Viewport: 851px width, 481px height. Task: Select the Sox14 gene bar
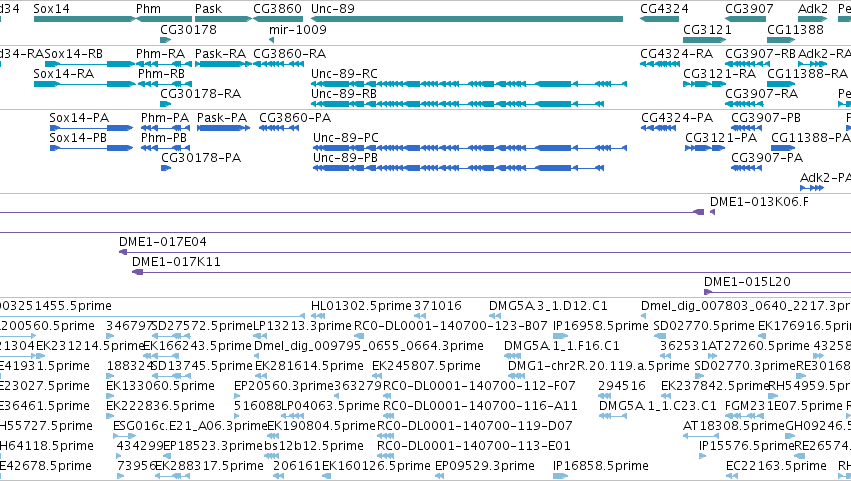[84, 19]
